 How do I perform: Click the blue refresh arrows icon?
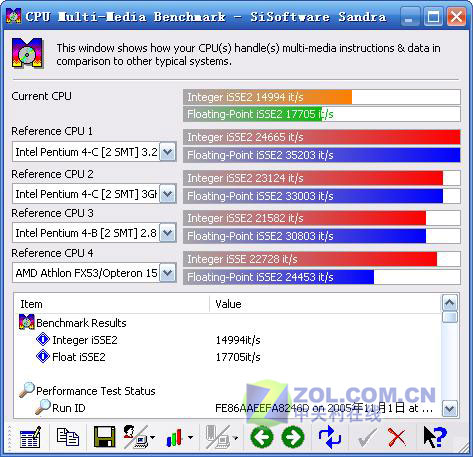click(x=329, y=437)
